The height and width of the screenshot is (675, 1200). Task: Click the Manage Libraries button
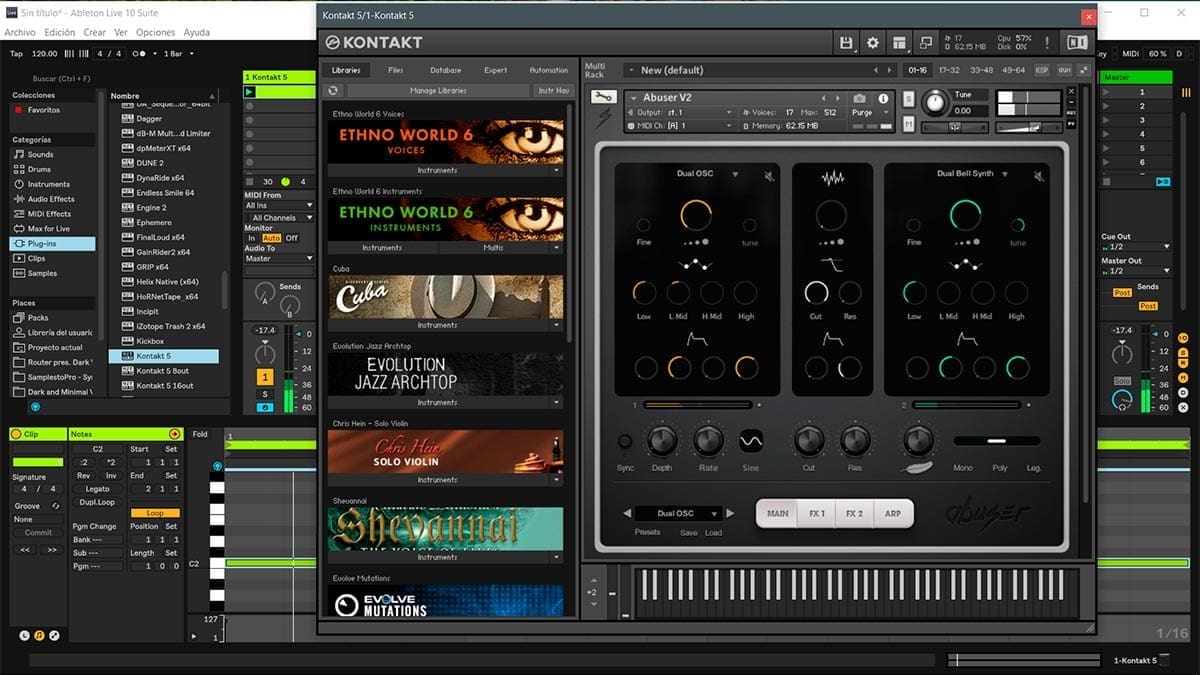click(438, 91)
